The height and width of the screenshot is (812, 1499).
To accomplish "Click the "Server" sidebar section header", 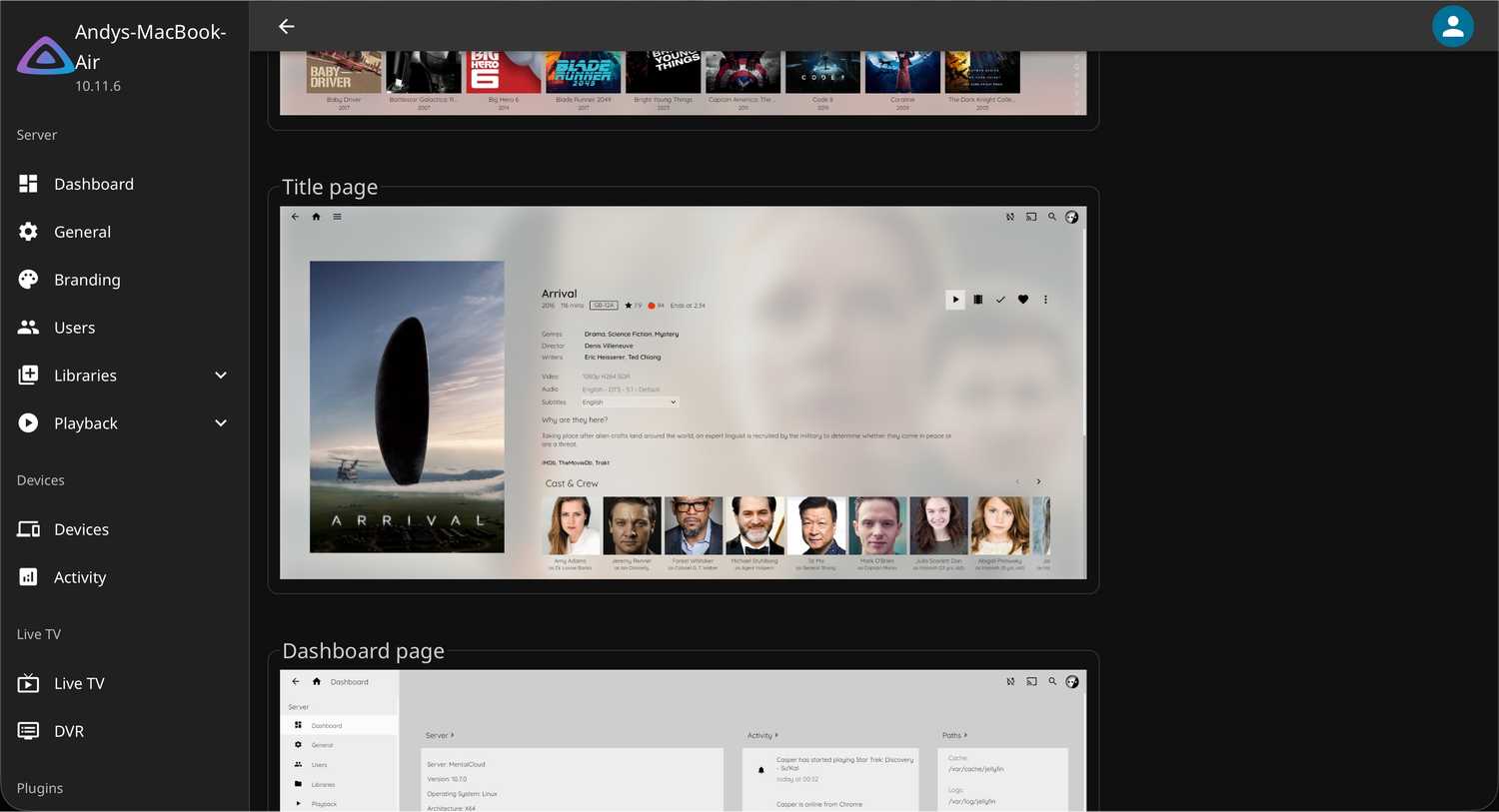I will point(37,135).
